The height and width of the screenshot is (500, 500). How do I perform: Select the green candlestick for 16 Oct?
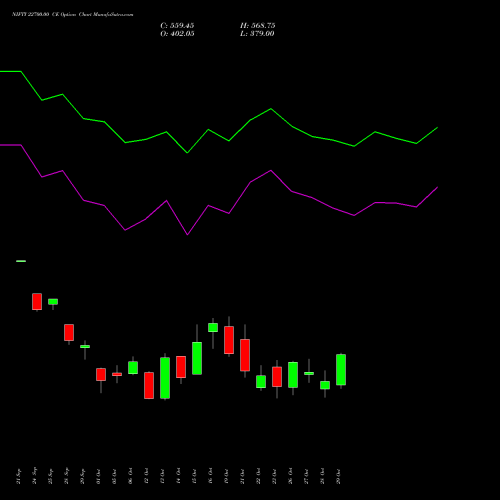(x=213, y=327)
